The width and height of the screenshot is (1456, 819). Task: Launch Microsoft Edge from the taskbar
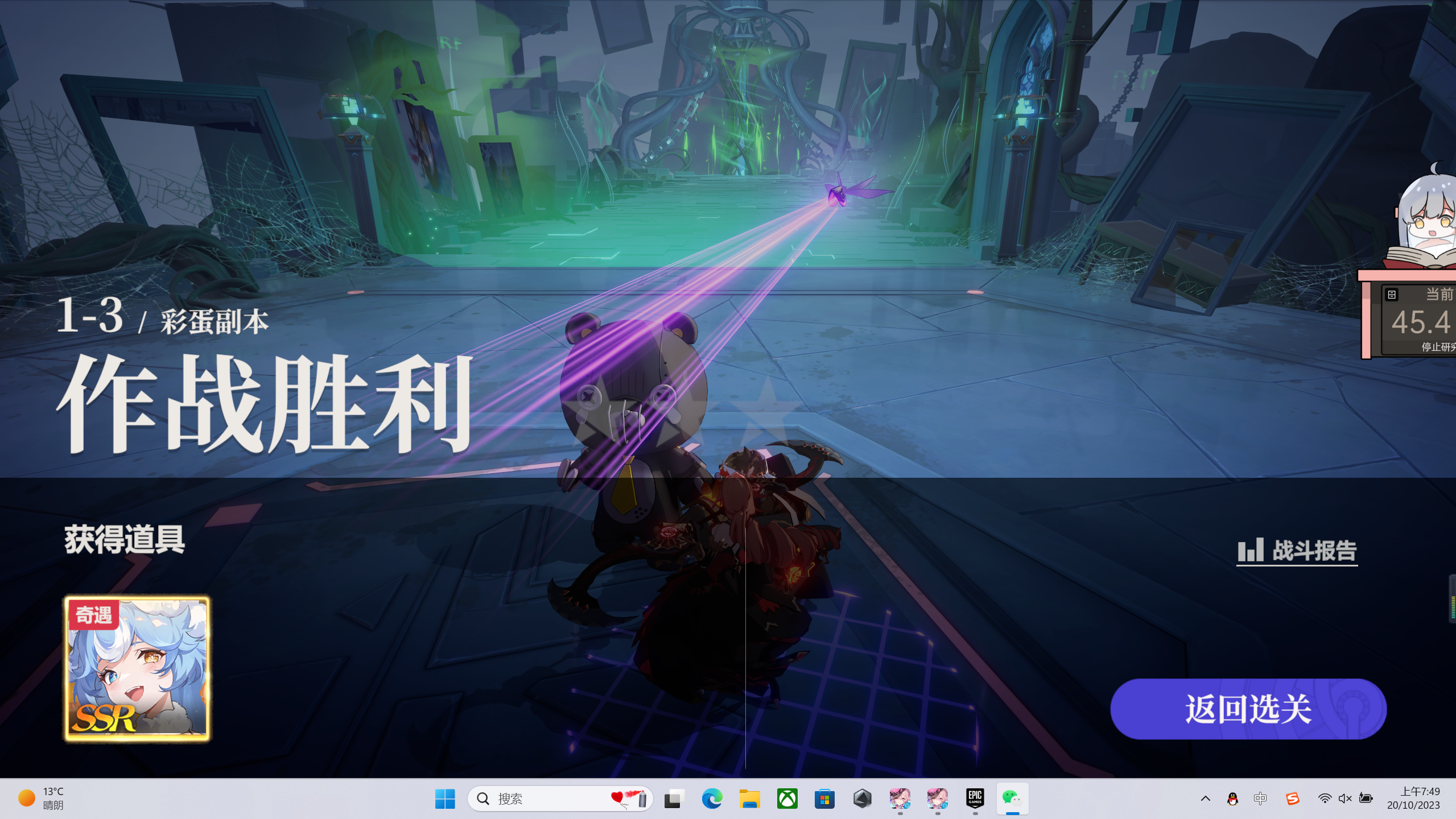click(712, 799)
